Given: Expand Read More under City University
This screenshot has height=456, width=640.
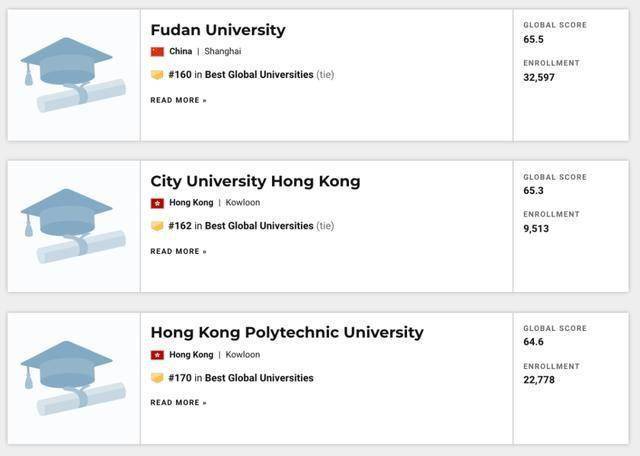Looking at the screenshot, I should pos(178,251).
